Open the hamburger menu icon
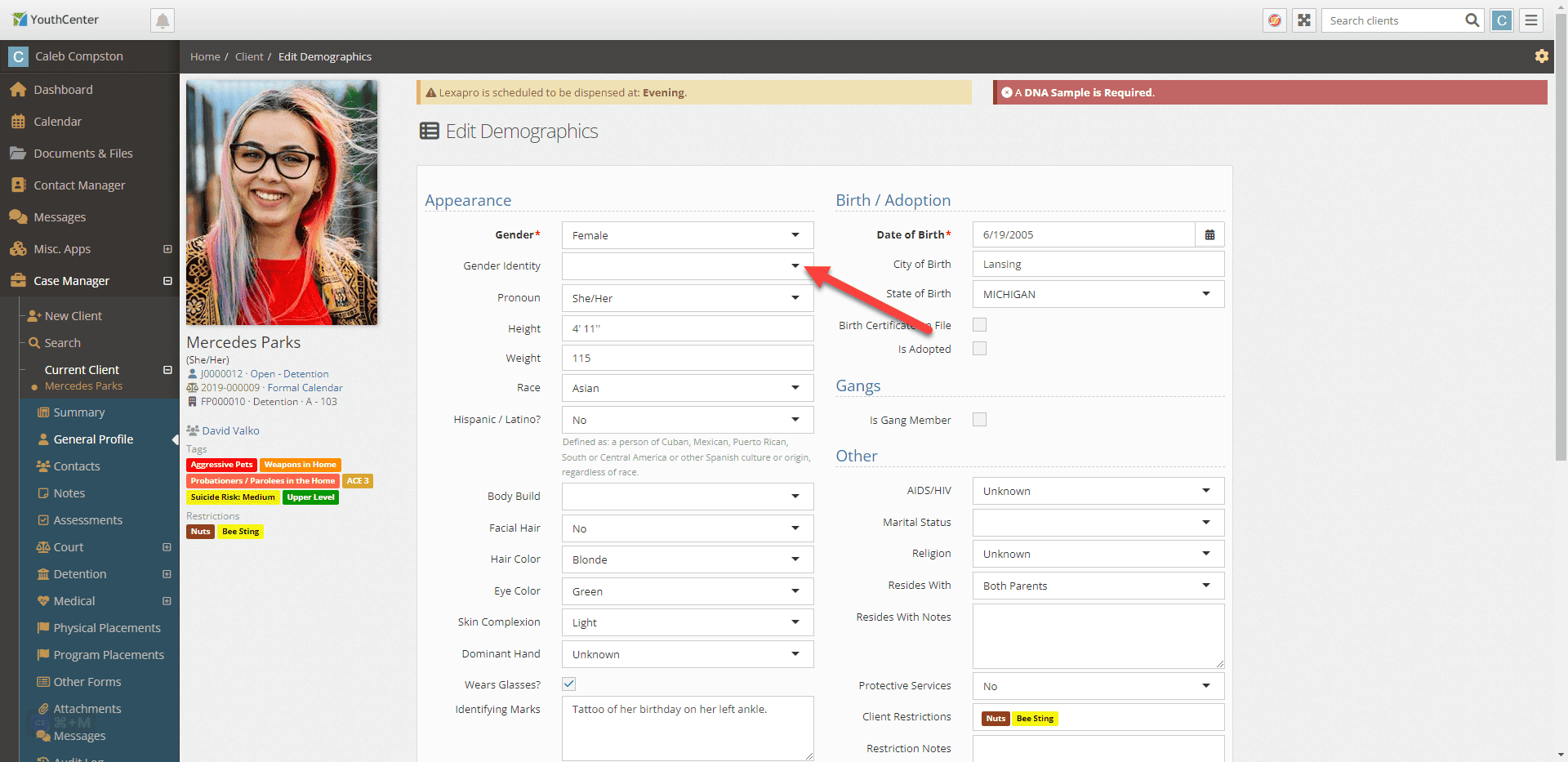The height and width of the screenshot is (762, 1568). point(1532,20)
